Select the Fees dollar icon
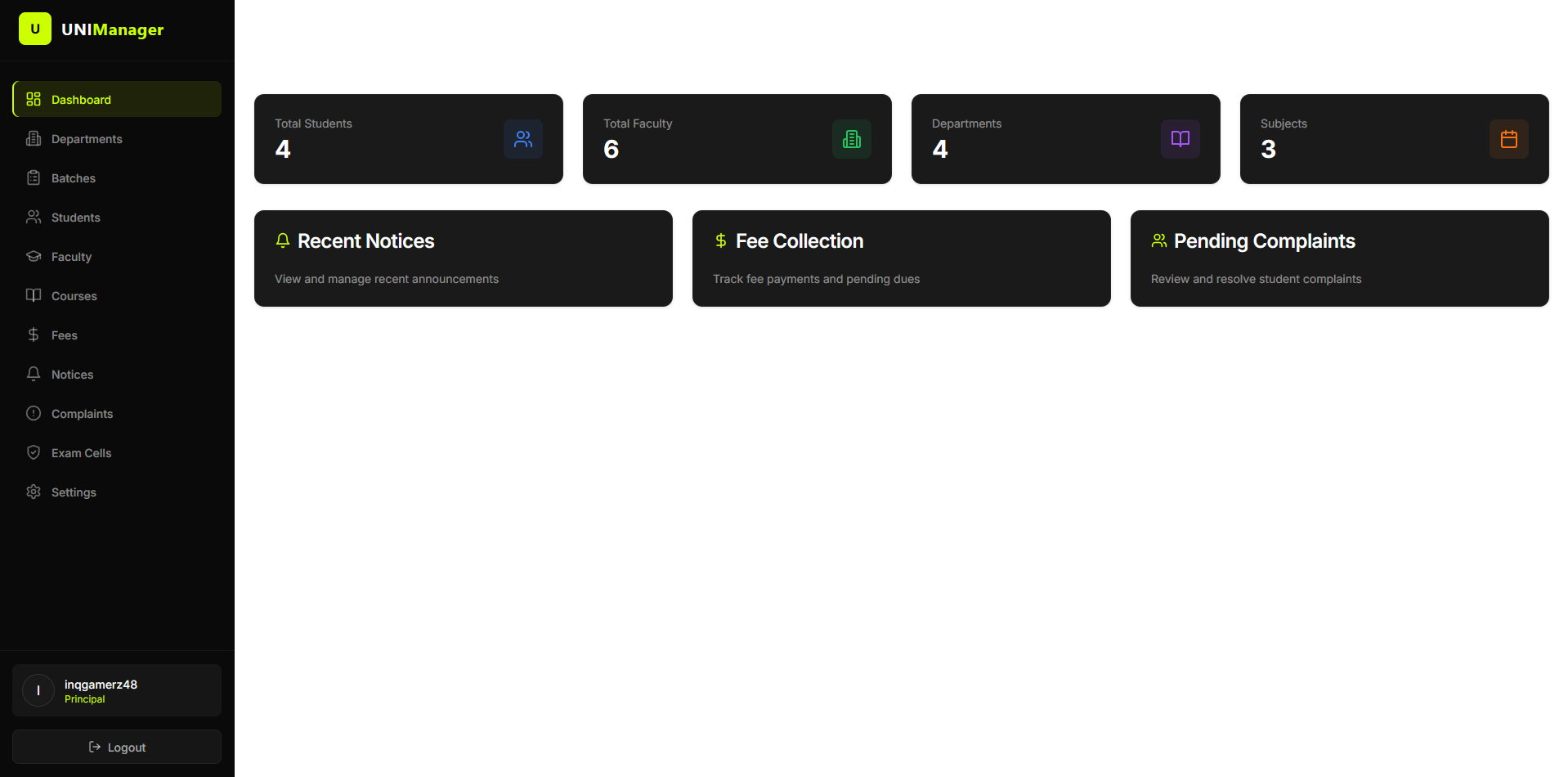Screen dimensions: 1568x777 click(34, 335)
